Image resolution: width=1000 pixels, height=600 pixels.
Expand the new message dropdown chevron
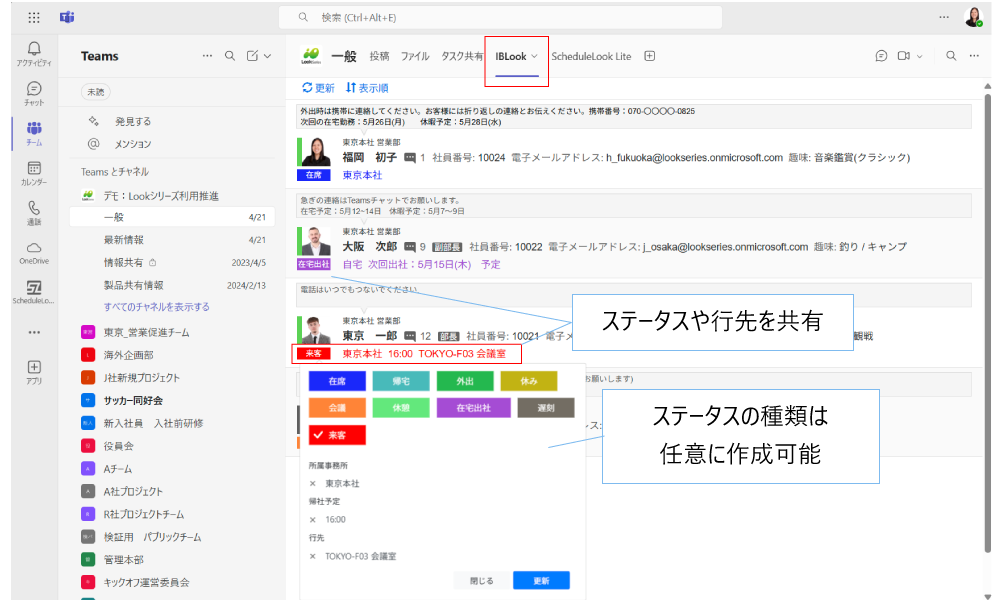268,56
